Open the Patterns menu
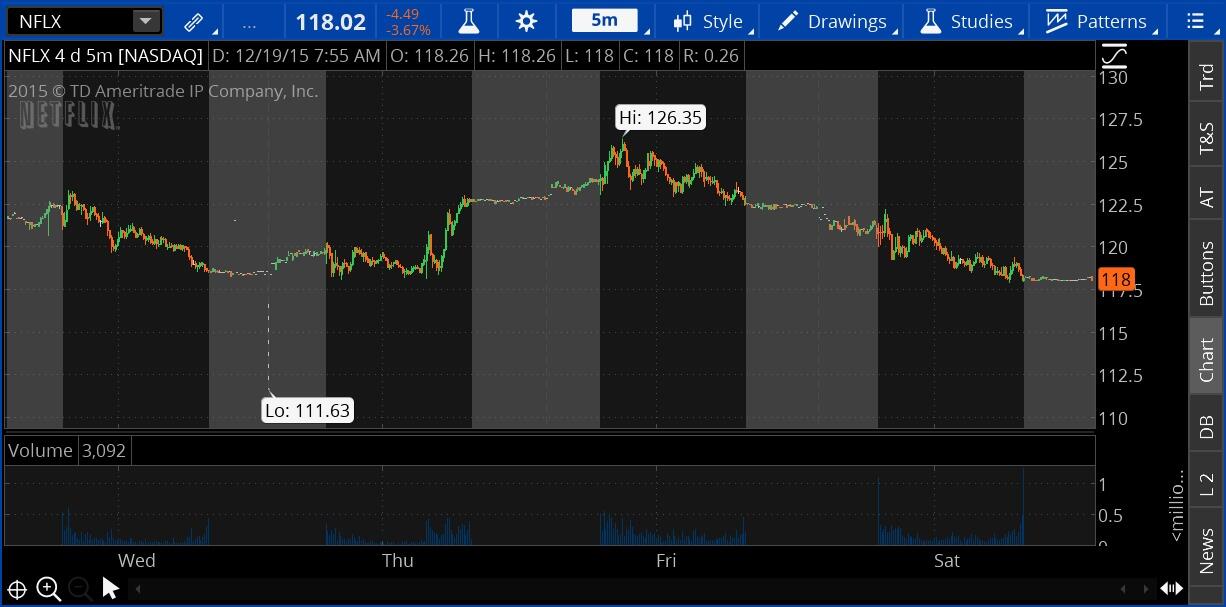Viewport: 1226px width, 607px height. point(1097,21)
